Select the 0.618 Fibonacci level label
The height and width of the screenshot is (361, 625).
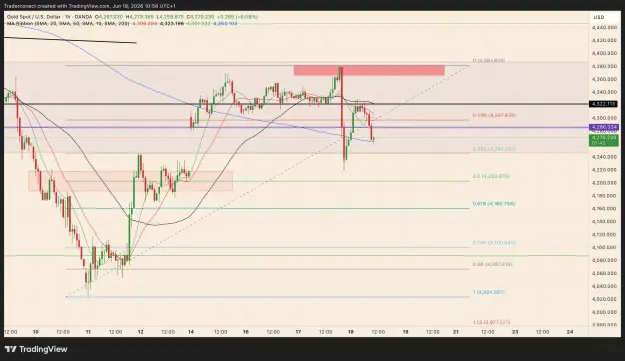[x=494, y=204]
